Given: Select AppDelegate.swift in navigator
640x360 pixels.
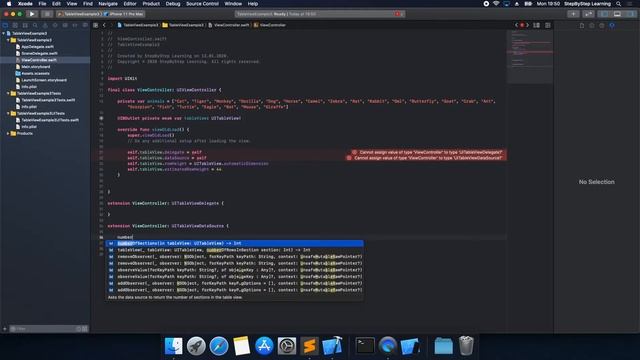Looking at the screenshot, I should [x=38, y=47].
